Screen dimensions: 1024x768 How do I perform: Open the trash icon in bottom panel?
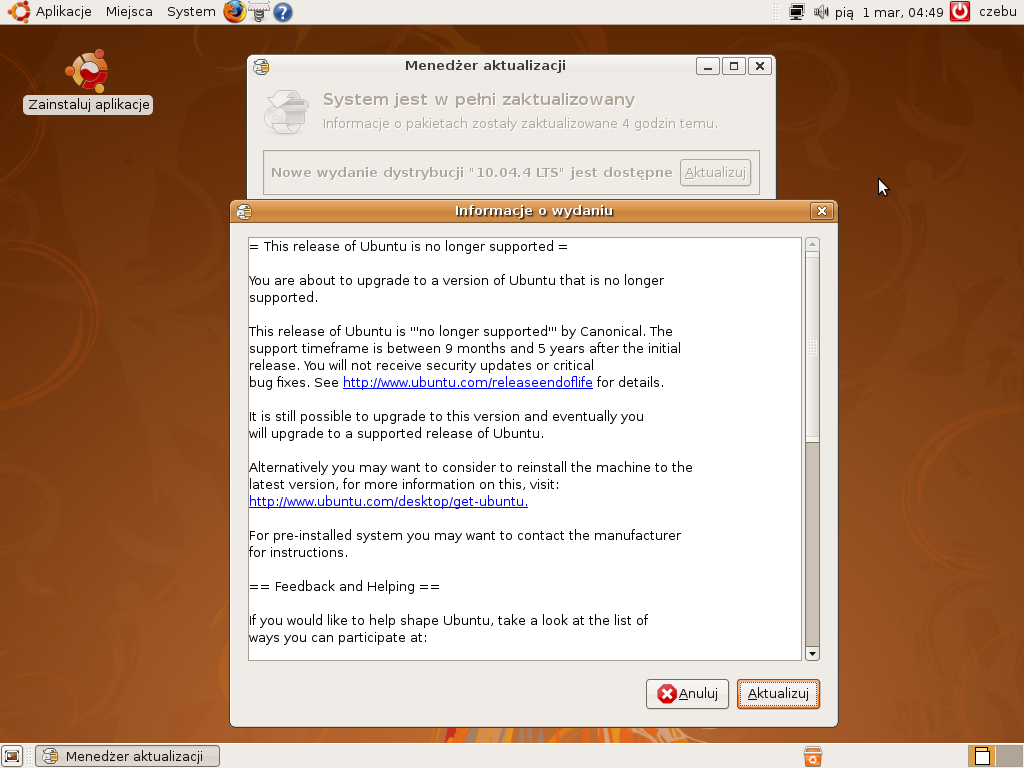[812, 756]
